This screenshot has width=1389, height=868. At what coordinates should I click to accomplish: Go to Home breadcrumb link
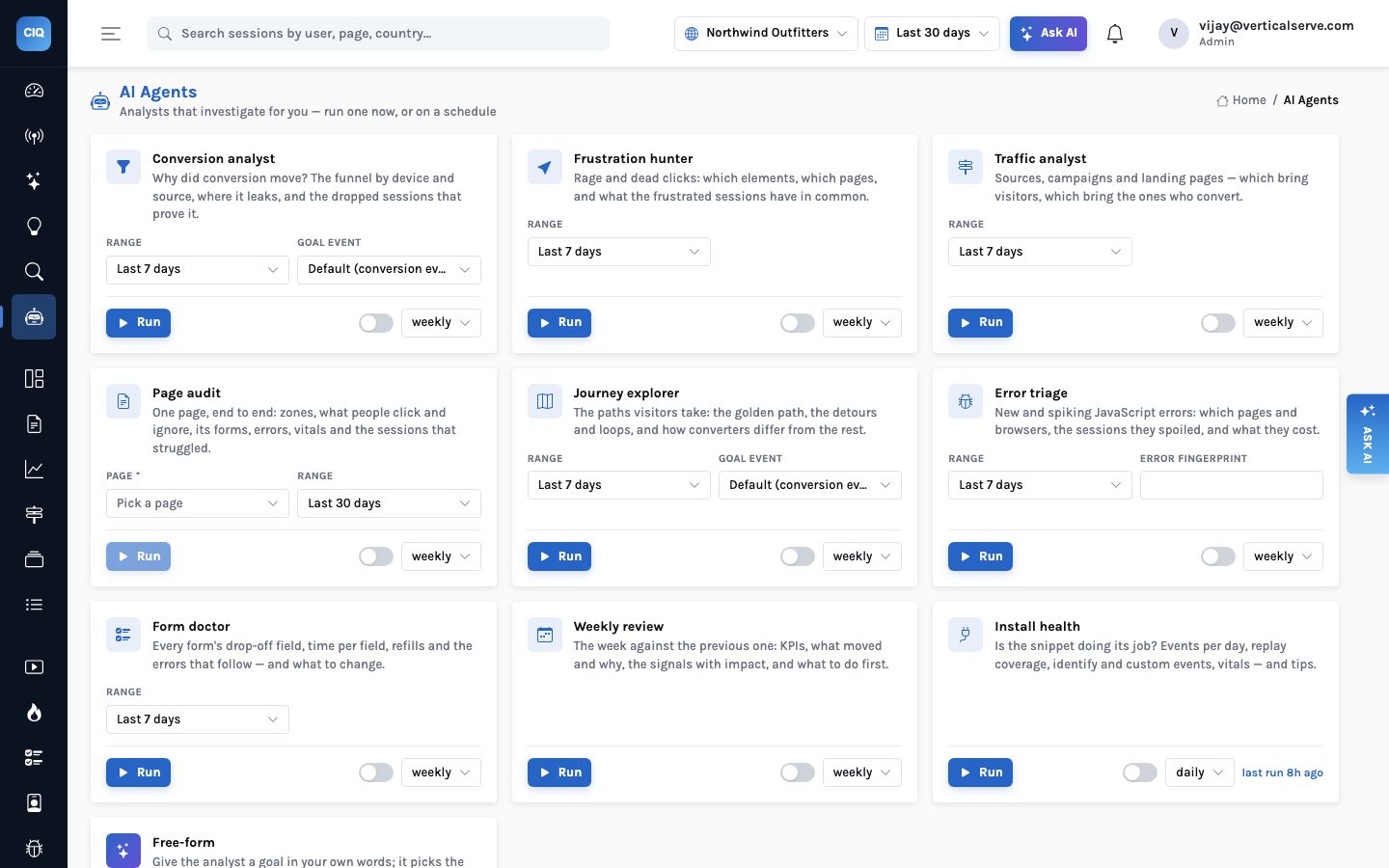(1241, 100)
